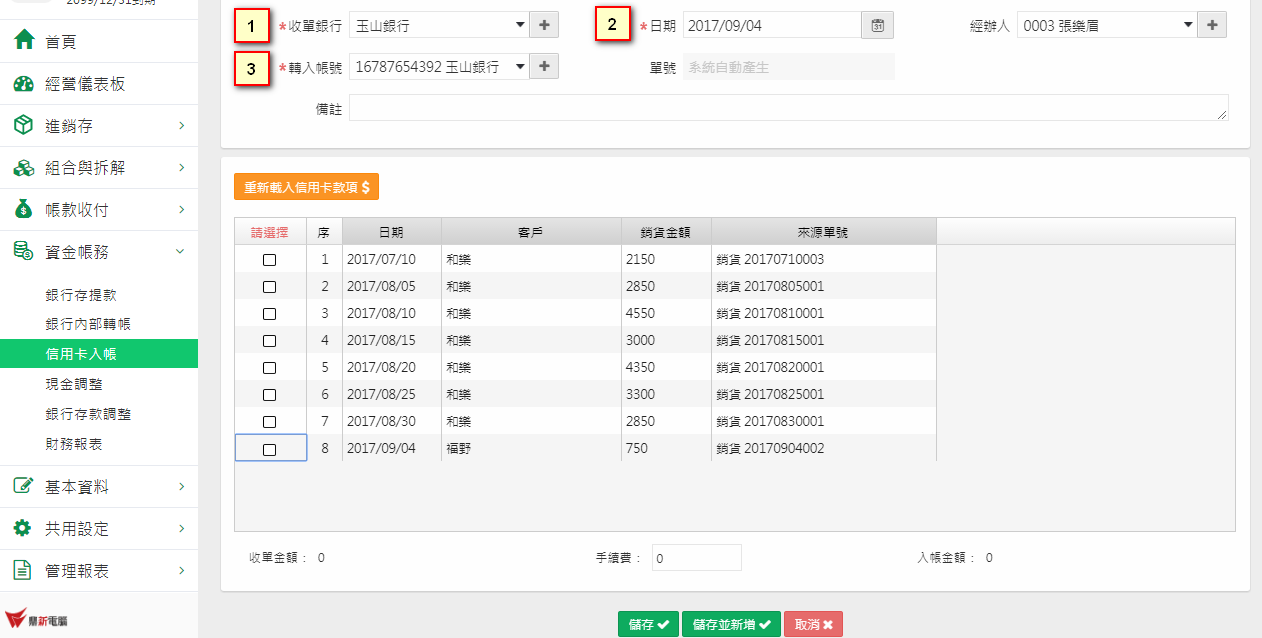Click the 銷貨金額 column header

pyautogui.click(x=666, y=231)
